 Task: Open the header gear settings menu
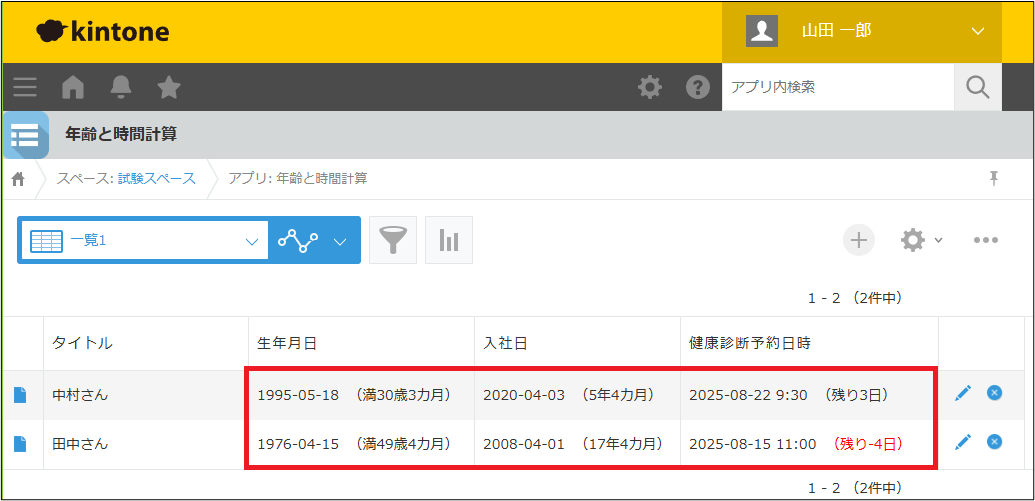[x=650, y=87]
